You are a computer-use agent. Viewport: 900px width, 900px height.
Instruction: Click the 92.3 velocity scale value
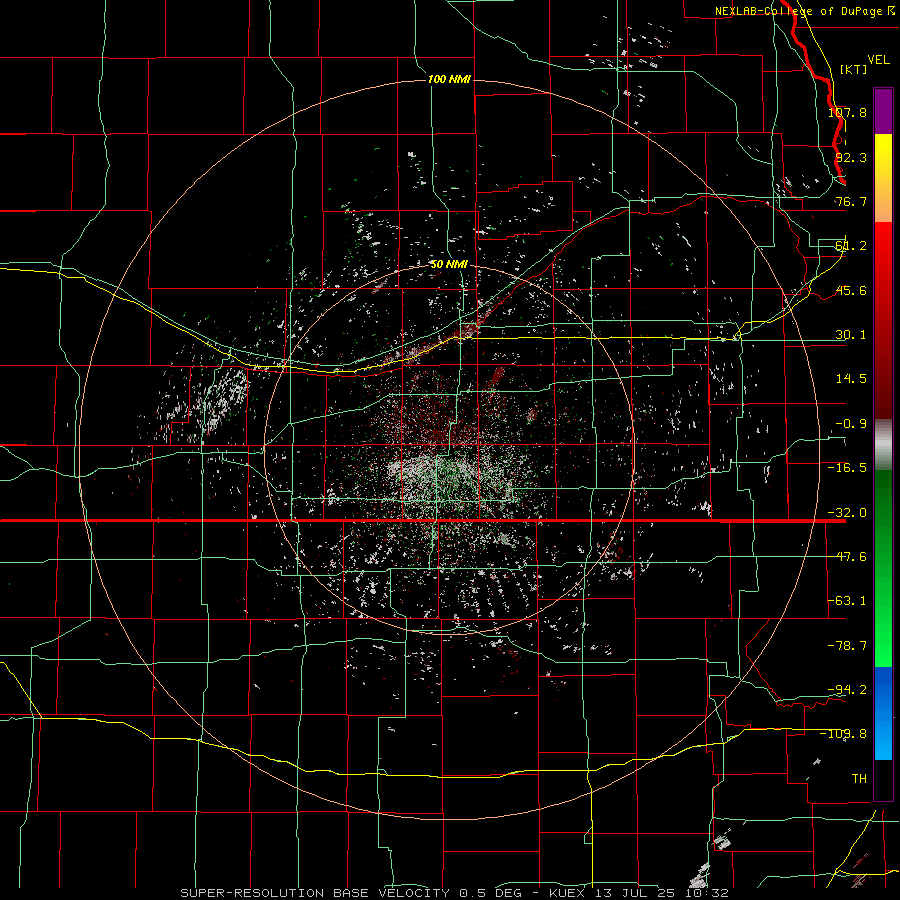(851, 157)
